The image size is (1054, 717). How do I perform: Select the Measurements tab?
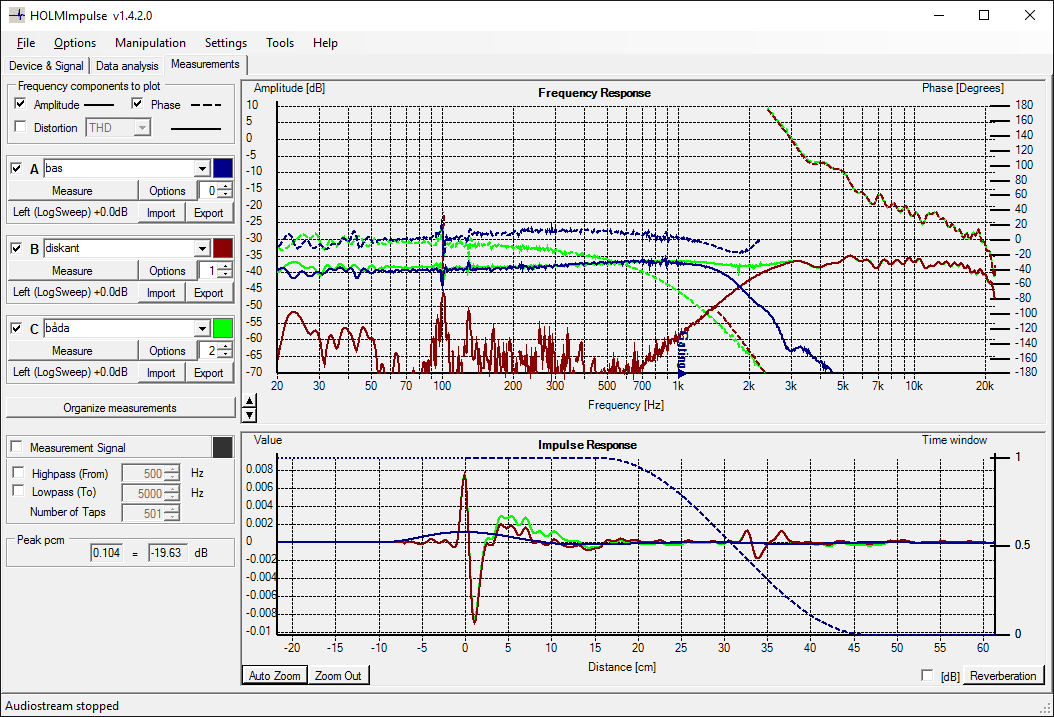[x=205, y=65]
